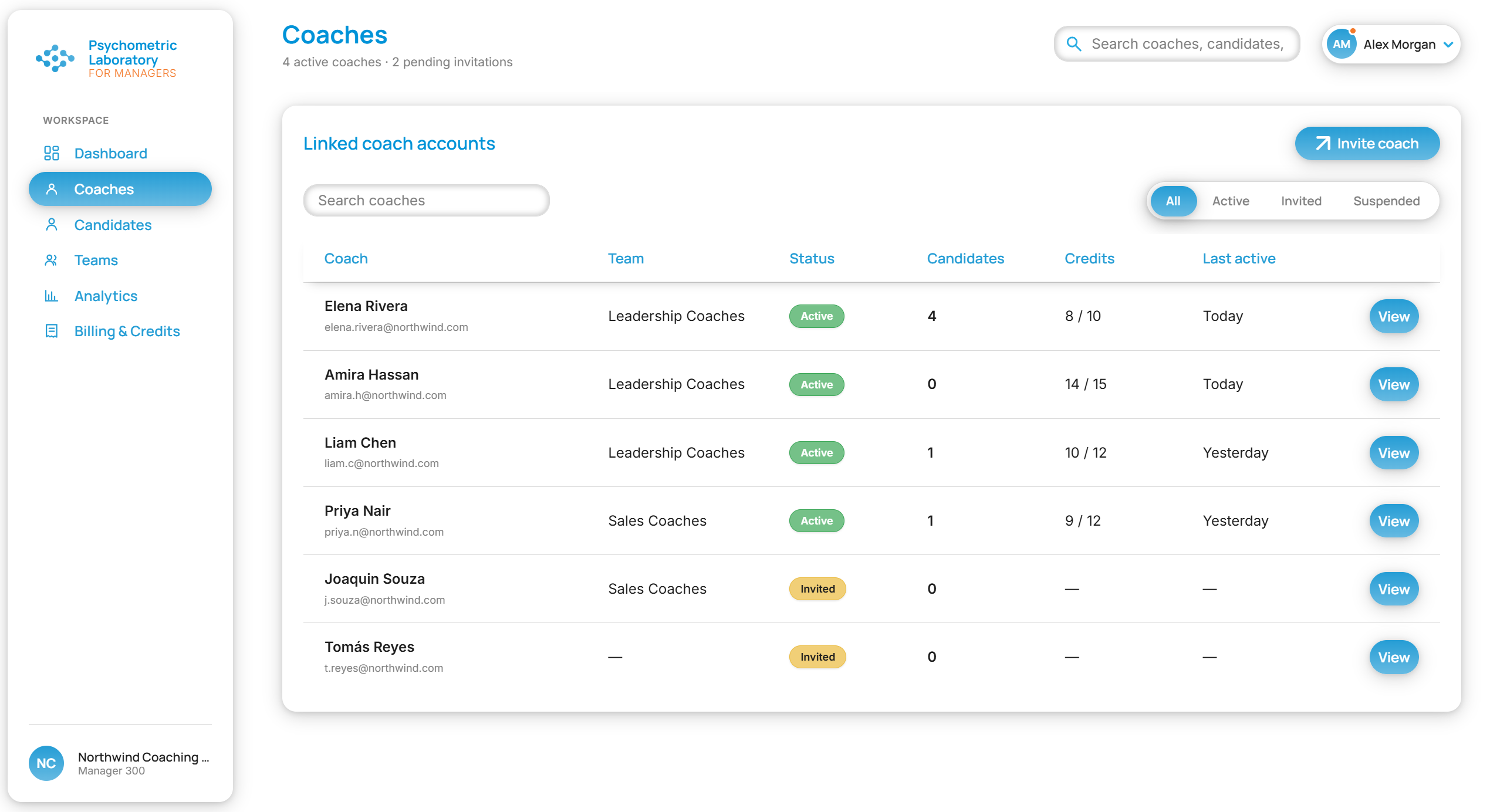This screenshot has width=1490, height=812.
Task: Filter coaches by Suspended status
Action: coord(1386,201)
